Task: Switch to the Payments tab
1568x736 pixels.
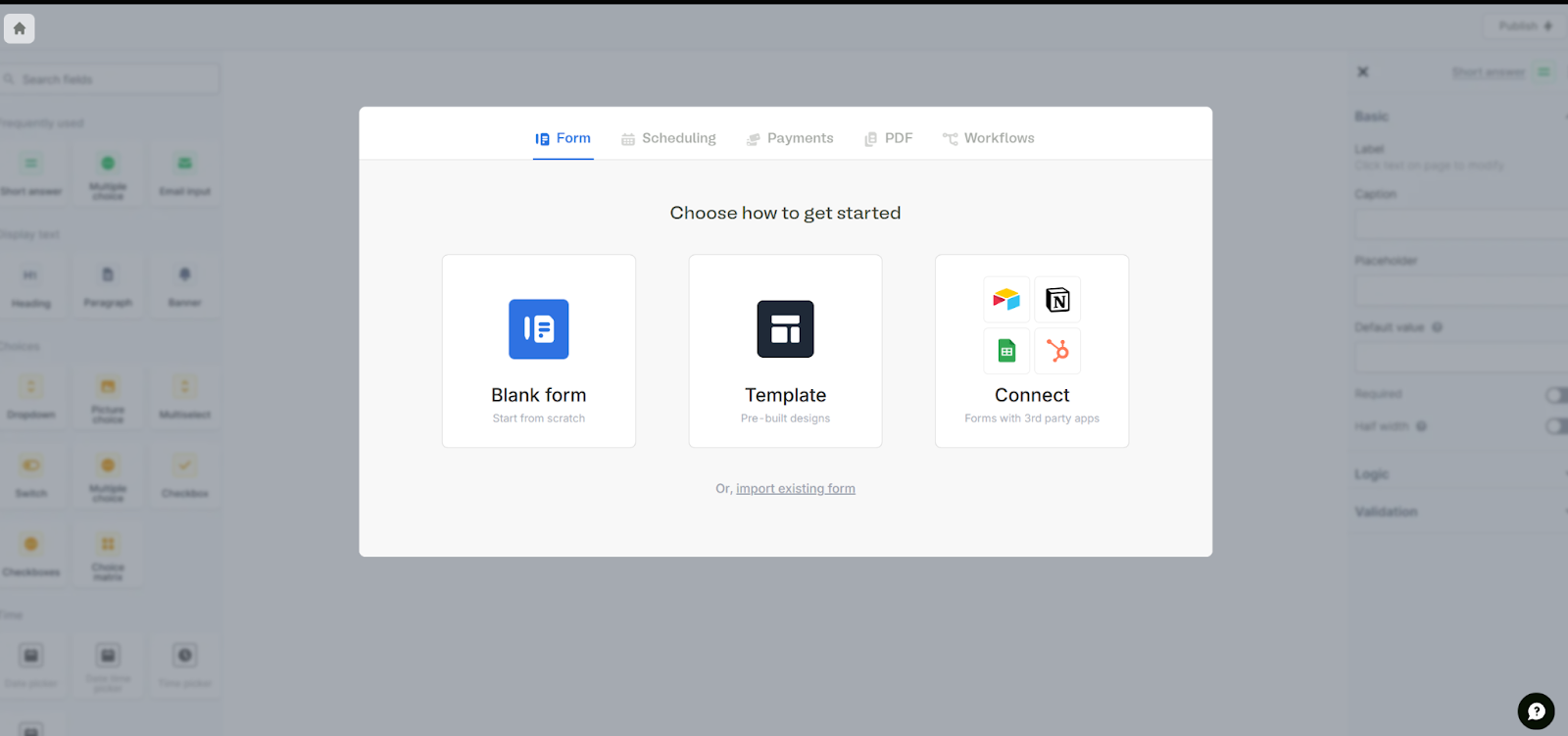Action: (790, 138)
